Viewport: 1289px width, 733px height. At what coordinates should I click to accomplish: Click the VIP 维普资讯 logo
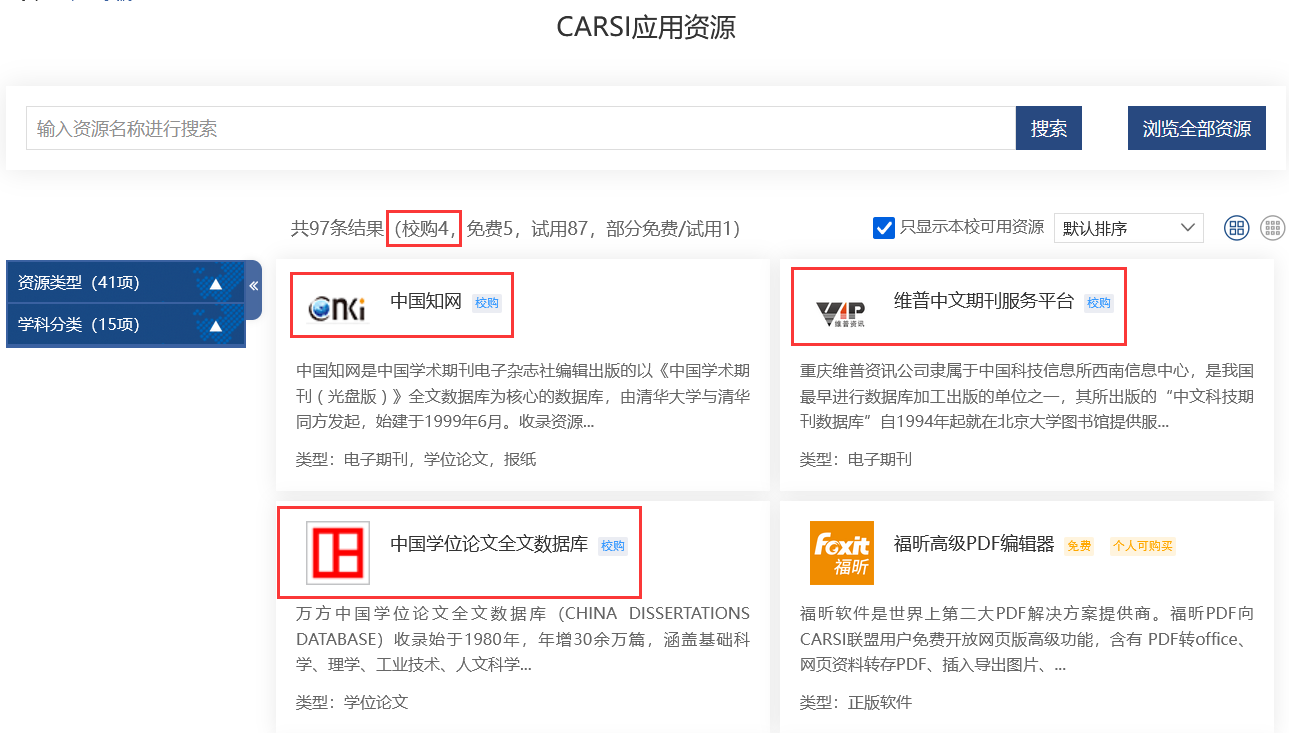click(x=841, y=314)
